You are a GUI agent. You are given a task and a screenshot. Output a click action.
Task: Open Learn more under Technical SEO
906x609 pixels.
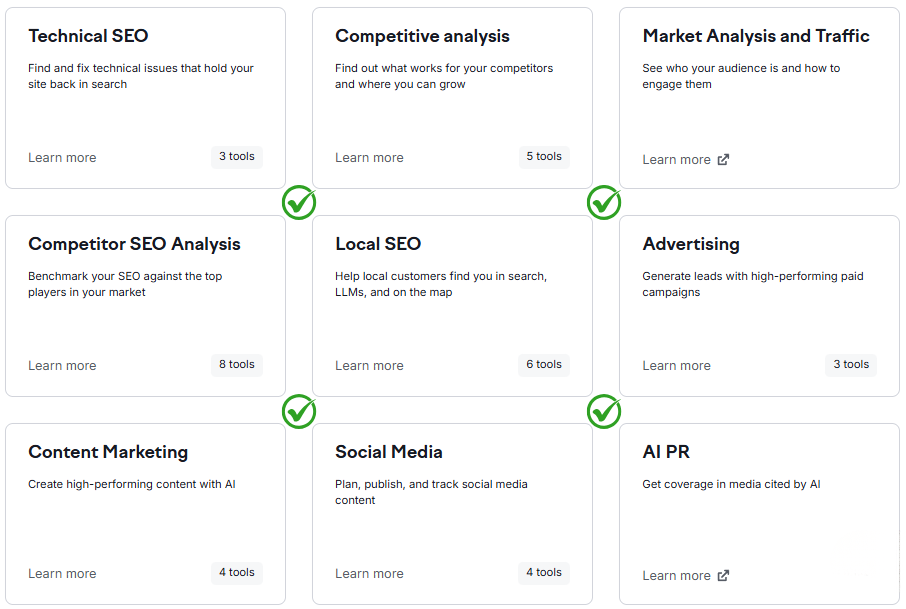pyautogui.click(x=62, y=157)
